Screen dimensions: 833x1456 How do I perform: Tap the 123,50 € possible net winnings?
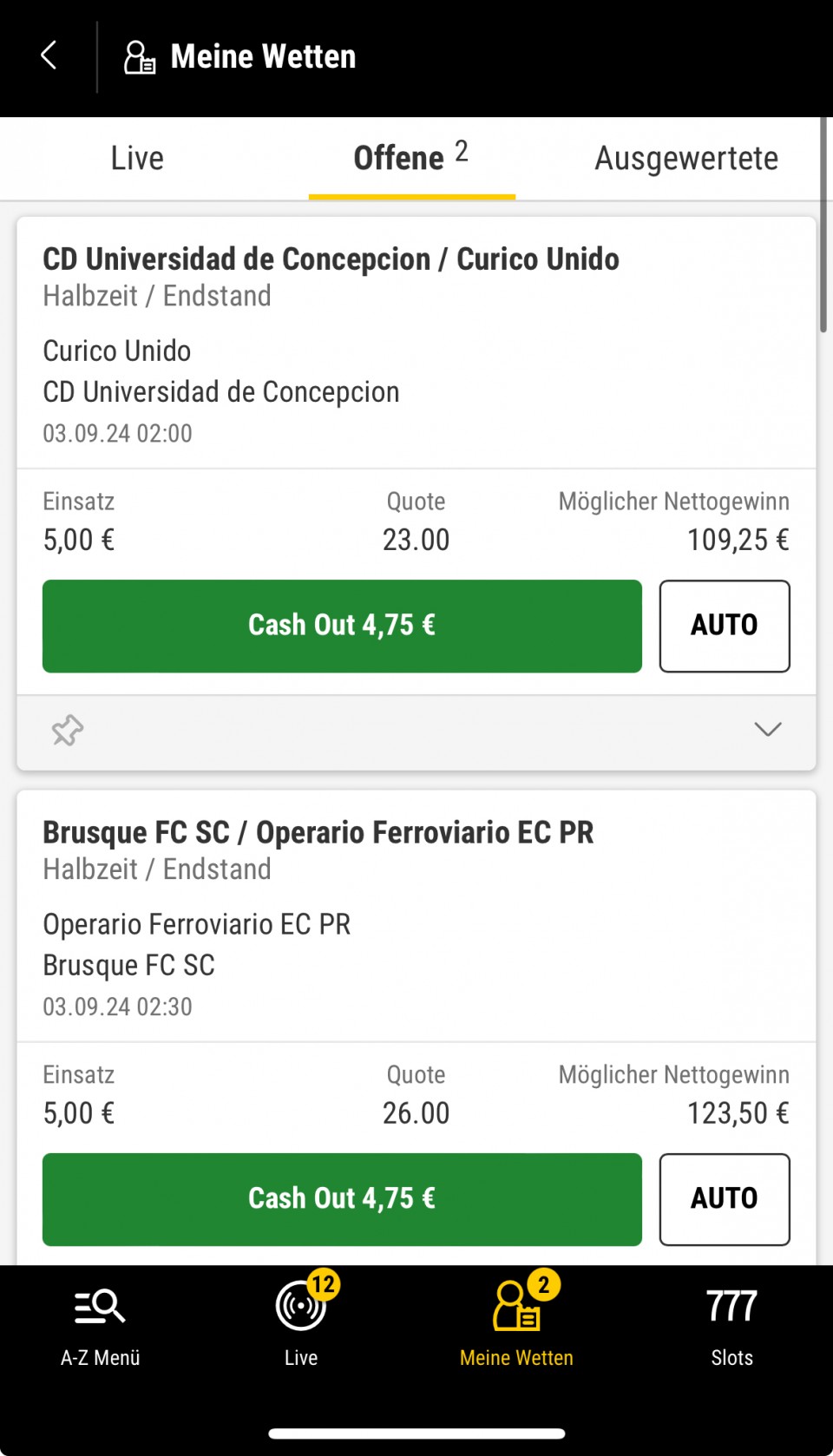tap(738, 1113)
